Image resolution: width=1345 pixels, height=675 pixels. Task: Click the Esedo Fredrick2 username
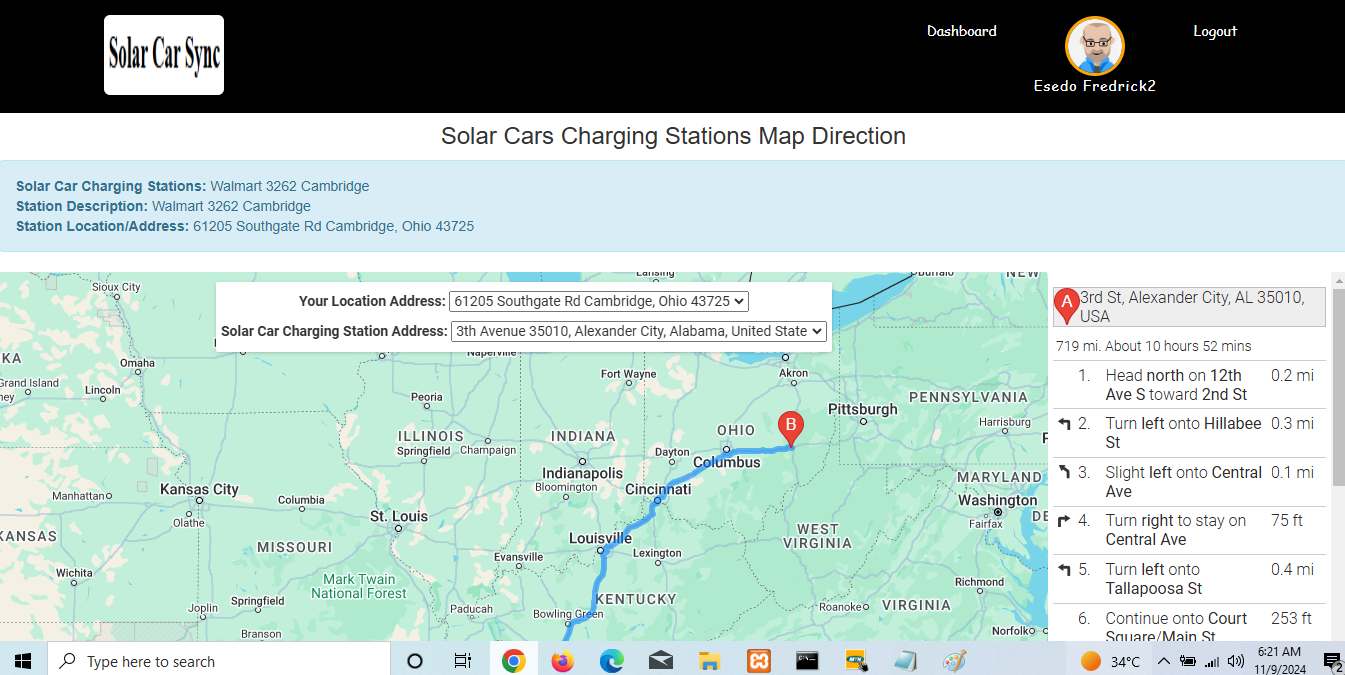1095,86
